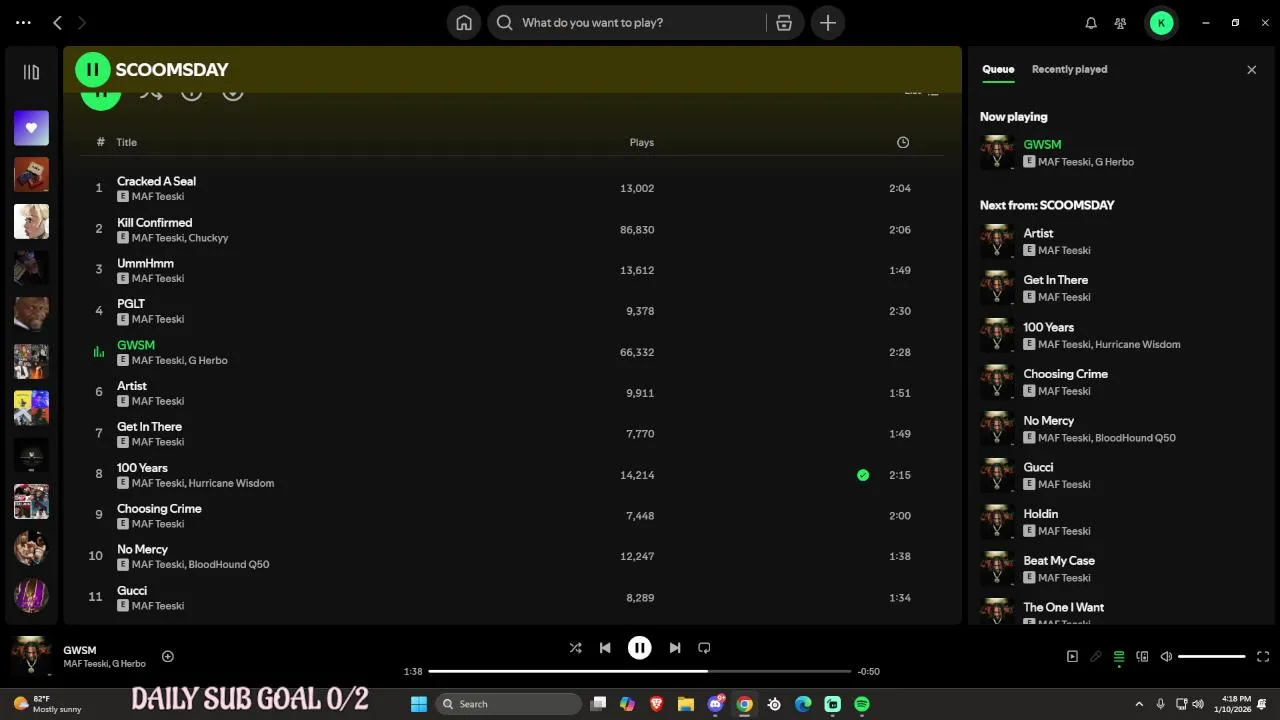Open Discord from the taskbar
The width and height of the screenshot is (1280, 720).
click(715, 704)
